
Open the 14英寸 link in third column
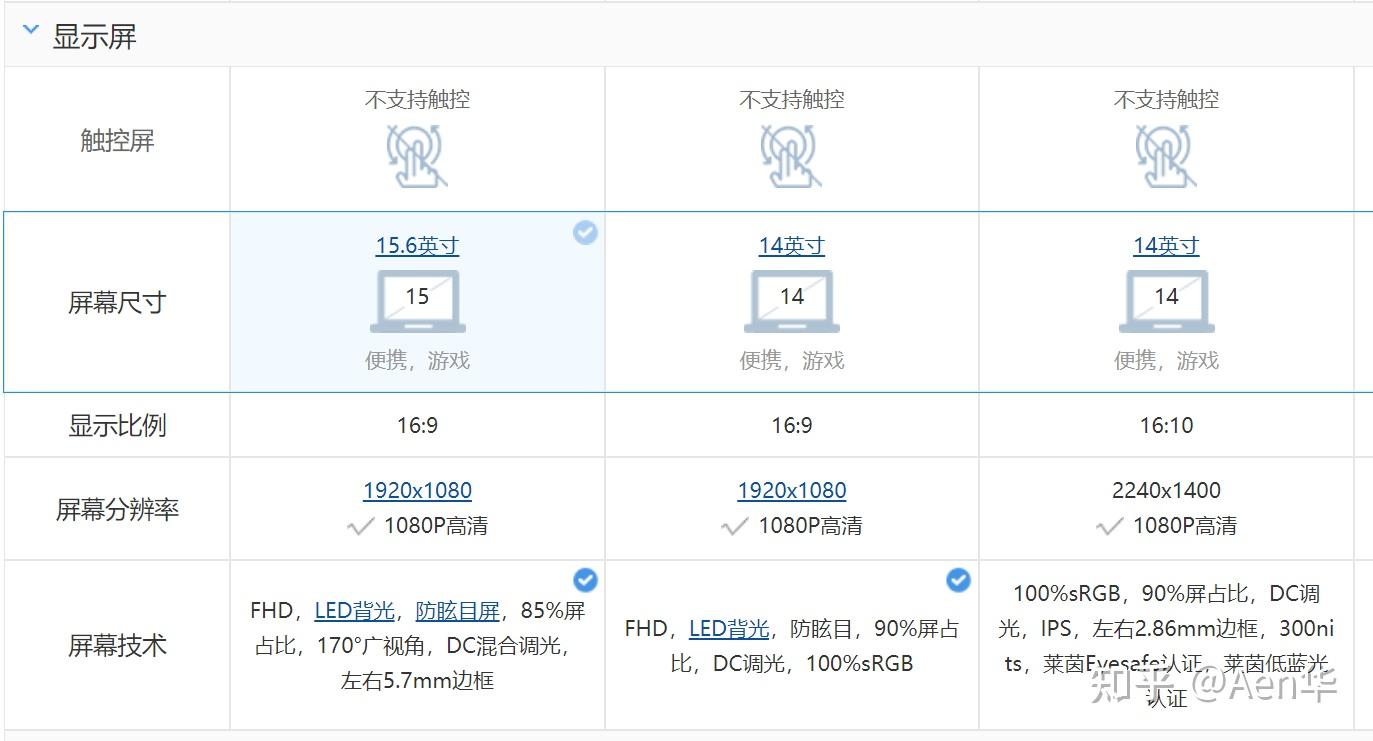pyautogui.click(x=1166, y=246)
